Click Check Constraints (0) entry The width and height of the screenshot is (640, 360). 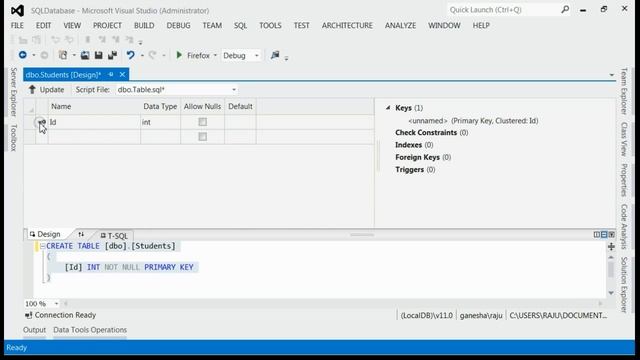pyautogui.click(x=431, y=133)
